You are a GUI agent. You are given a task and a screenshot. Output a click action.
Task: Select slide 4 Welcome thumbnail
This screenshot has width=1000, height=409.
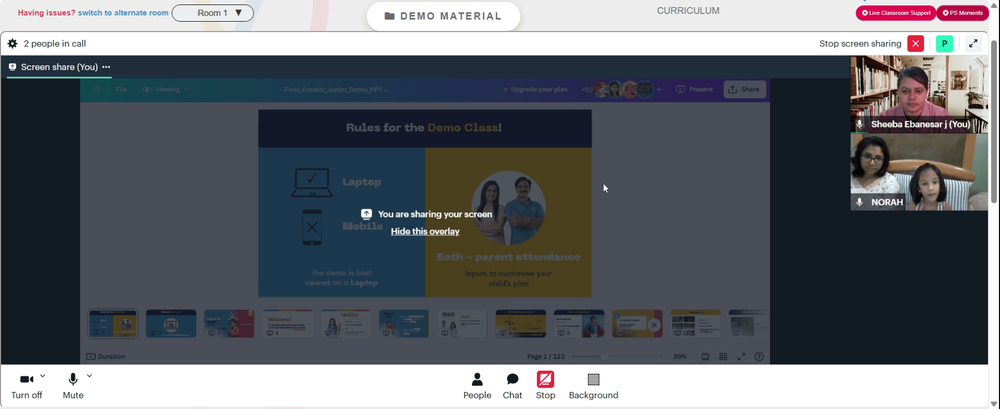tap(288, 324)
